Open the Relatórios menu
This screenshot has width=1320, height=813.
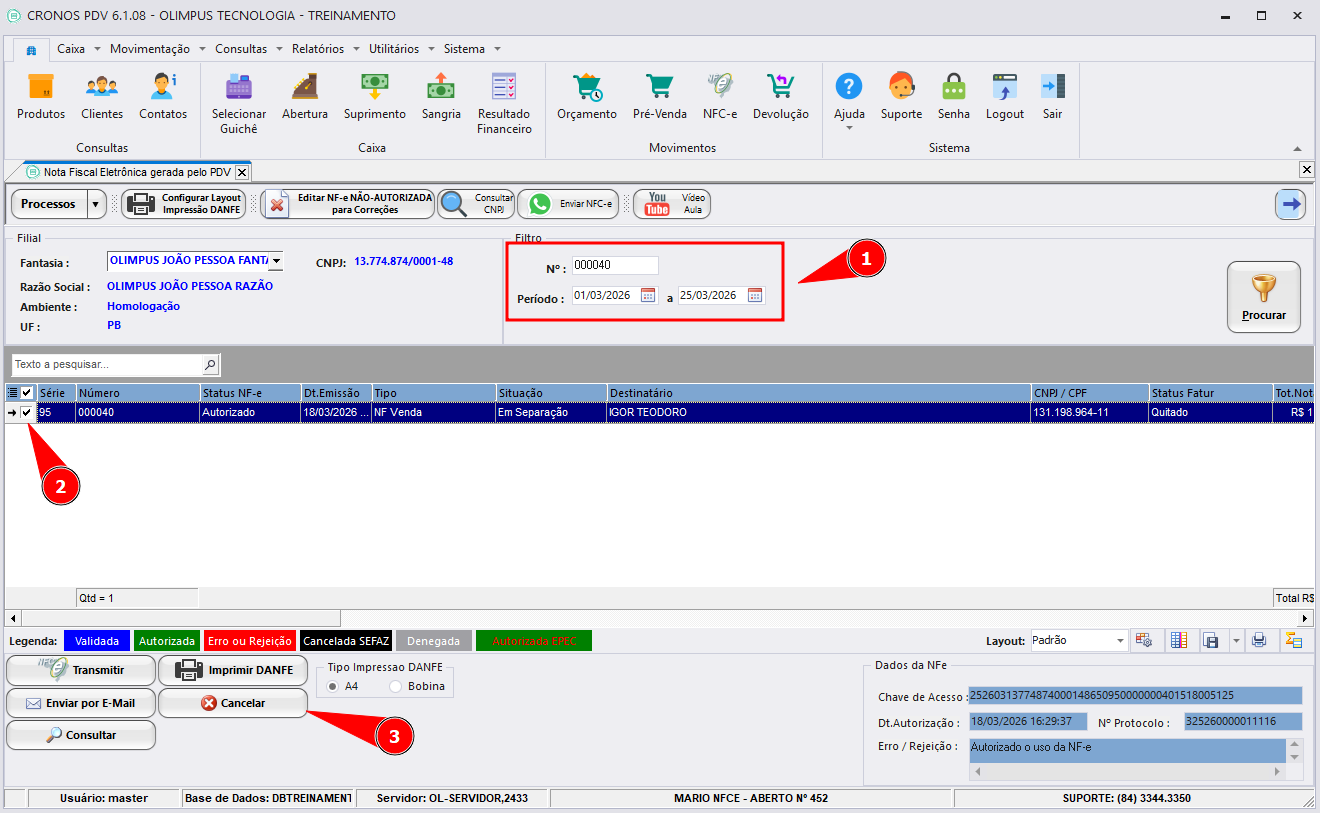[x=318, y=49]
